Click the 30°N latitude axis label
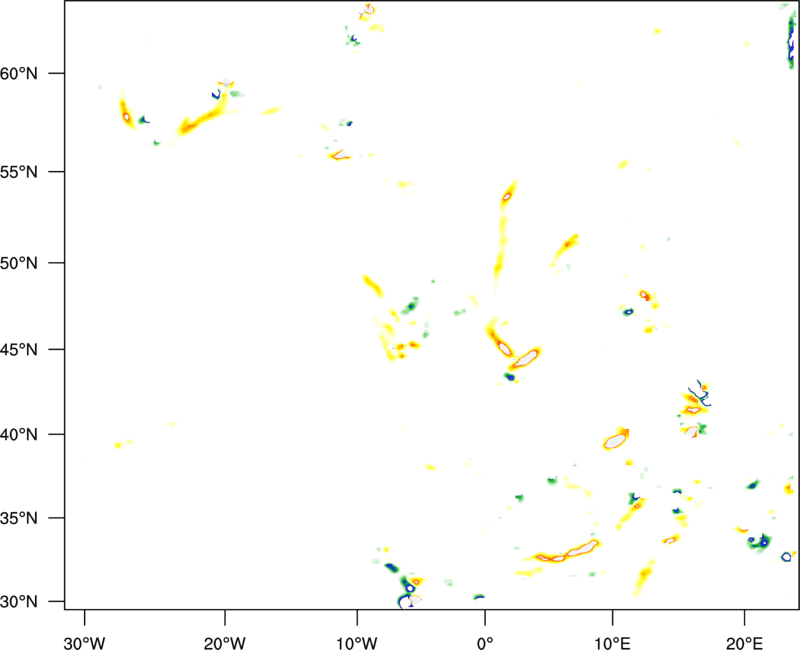 click(x=19, y=602)
